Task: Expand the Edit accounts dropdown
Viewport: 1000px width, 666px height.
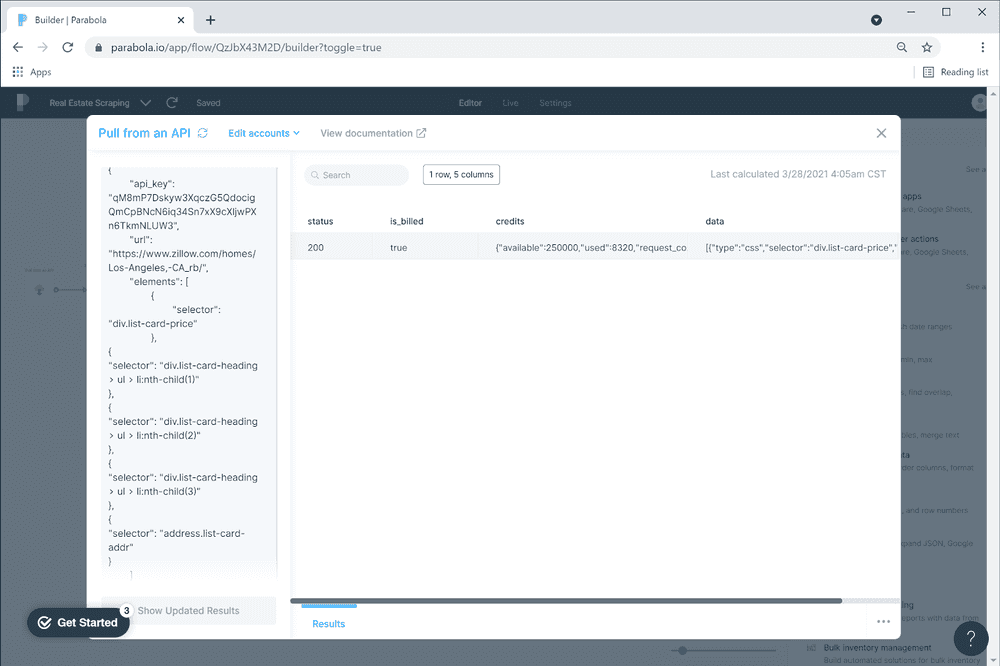Action: [x=264, y=133]
